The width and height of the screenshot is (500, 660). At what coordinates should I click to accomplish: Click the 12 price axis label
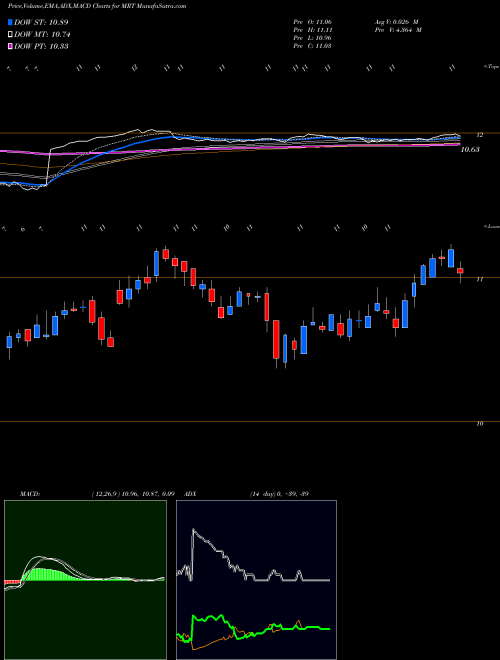click(x=480, y=135)
